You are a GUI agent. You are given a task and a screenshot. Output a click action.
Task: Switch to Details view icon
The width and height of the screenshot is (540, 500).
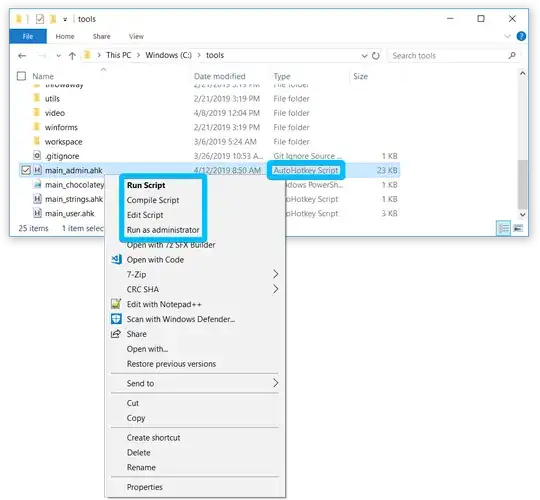503,228
